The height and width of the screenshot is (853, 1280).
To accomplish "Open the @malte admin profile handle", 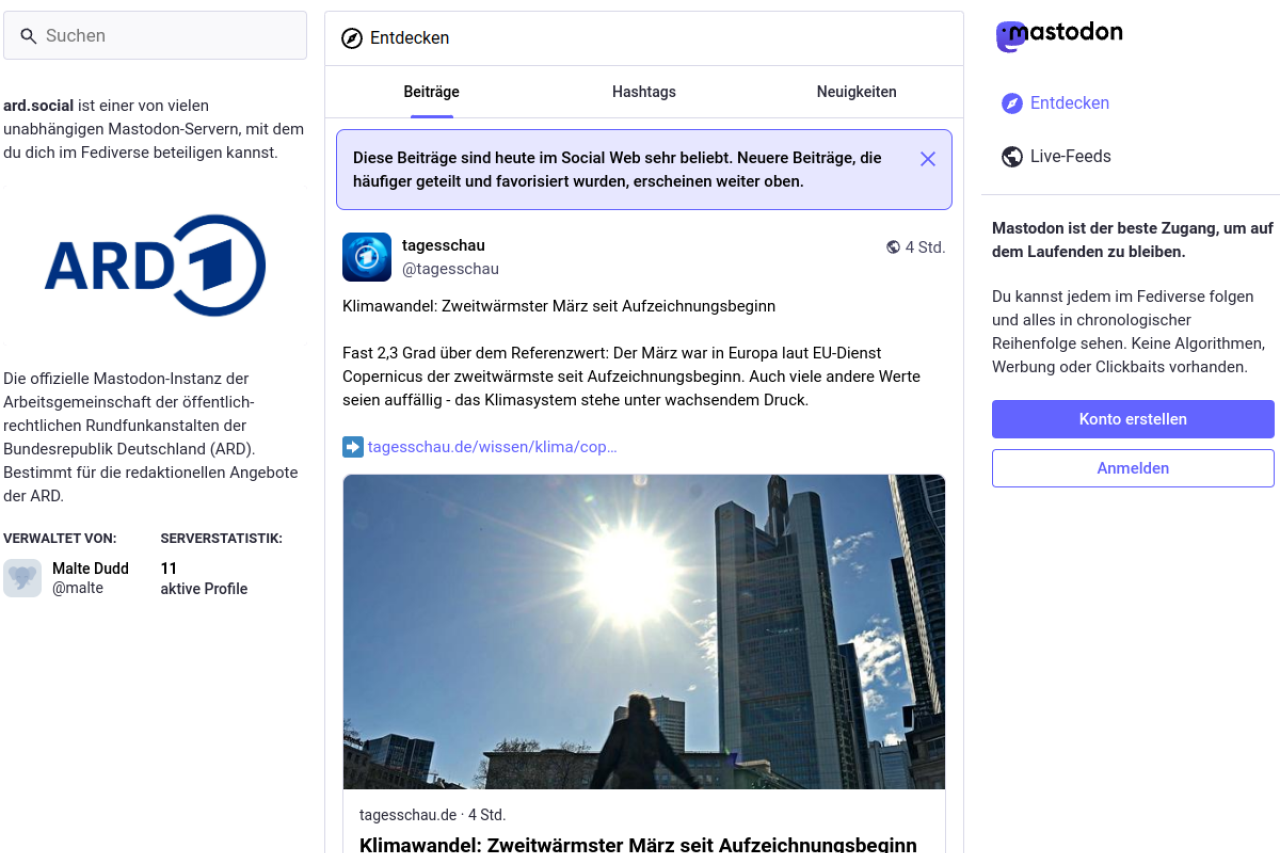I will click(x=78, y=588).
